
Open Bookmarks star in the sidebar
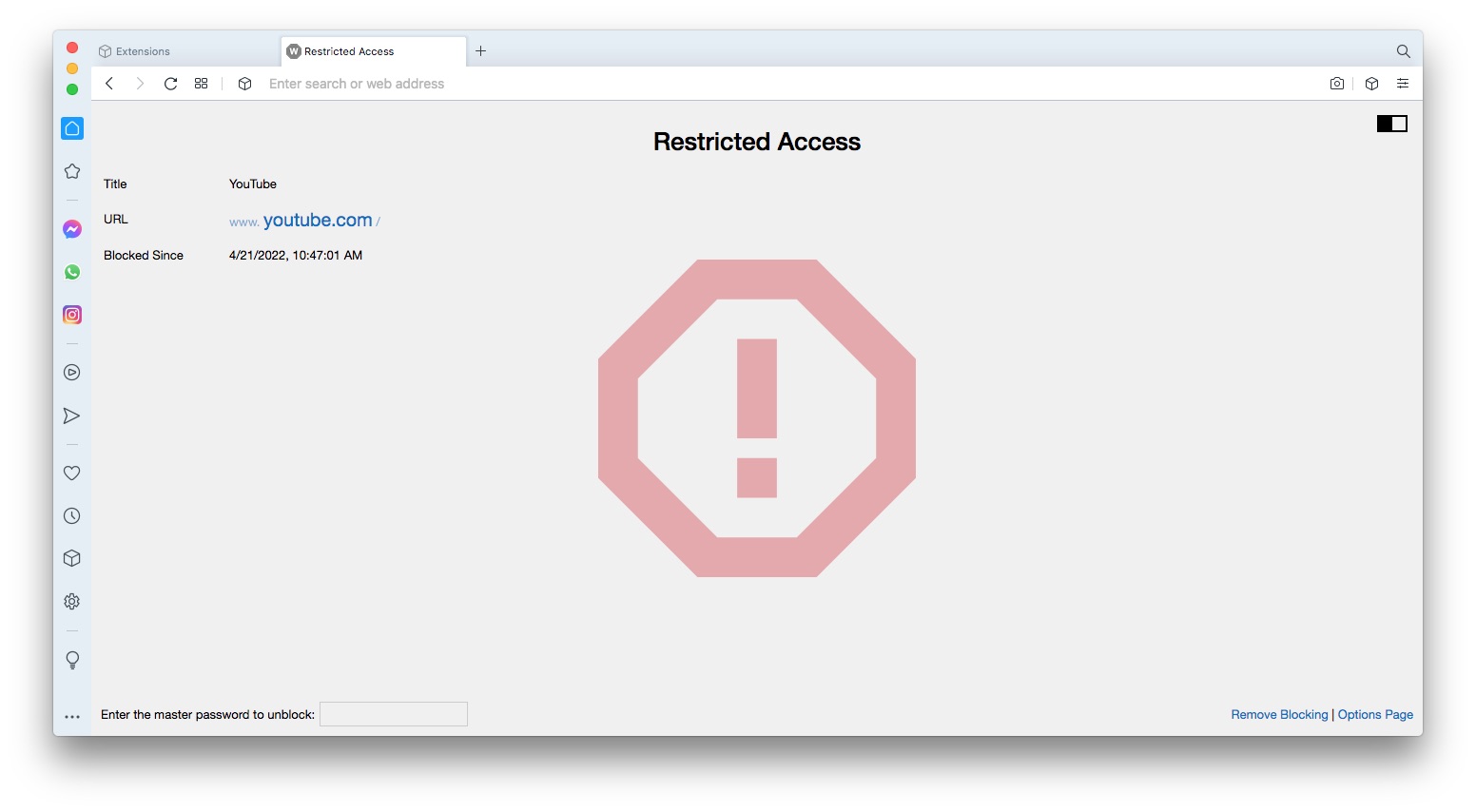72,171
